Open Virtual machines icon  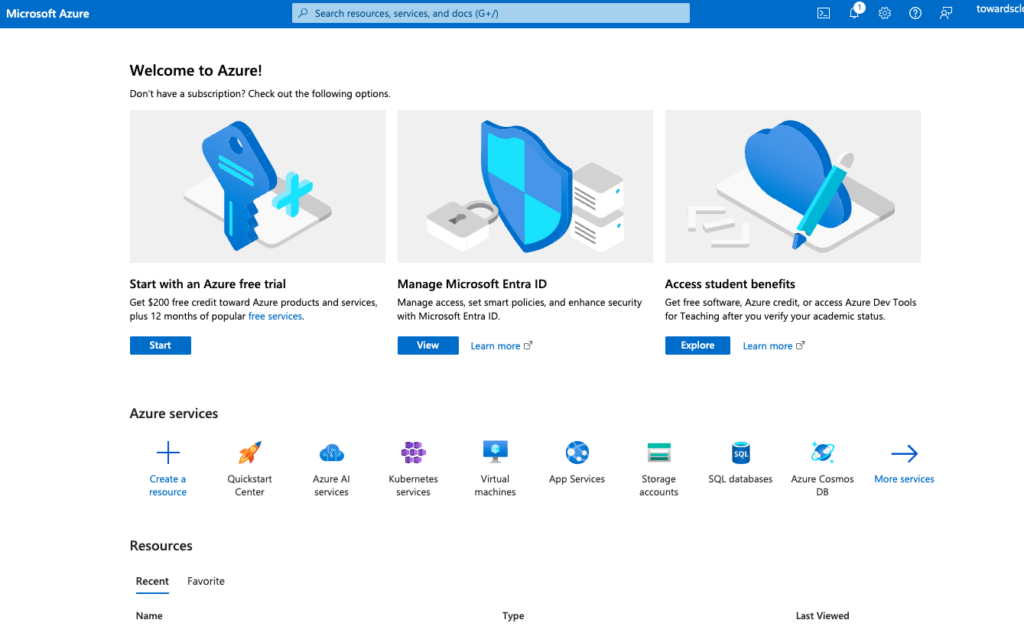click(x=495, y=452)
